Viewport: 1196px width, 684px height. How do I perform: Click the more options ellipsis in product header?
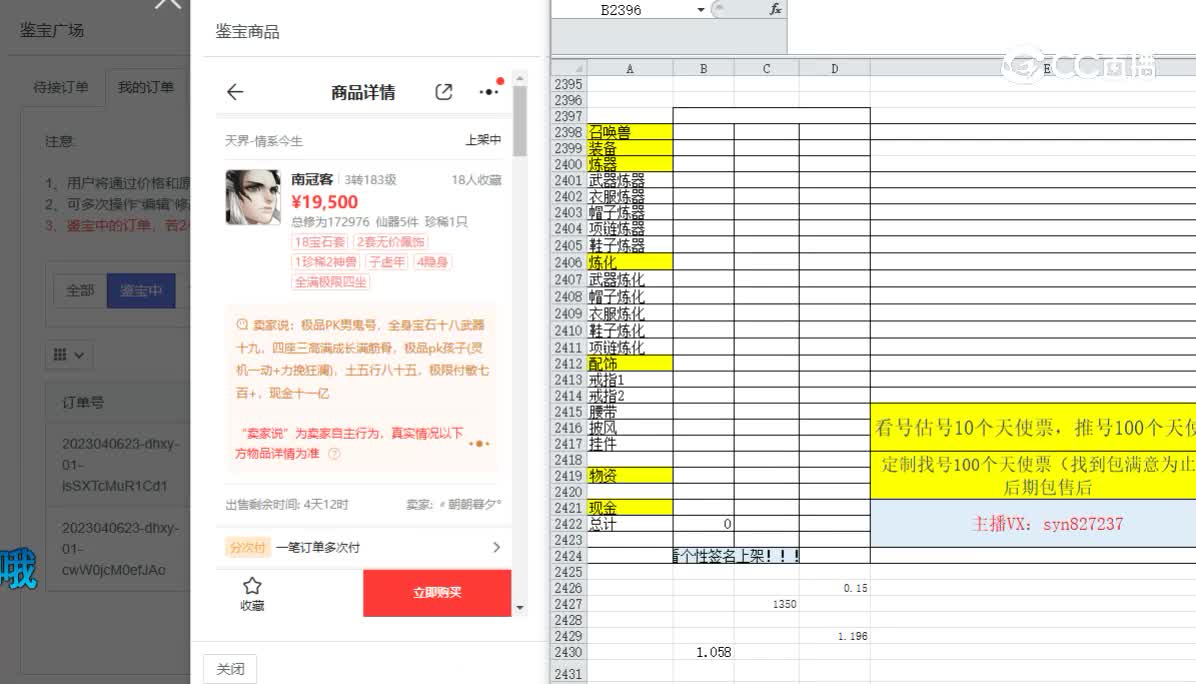tap(488, 92)
